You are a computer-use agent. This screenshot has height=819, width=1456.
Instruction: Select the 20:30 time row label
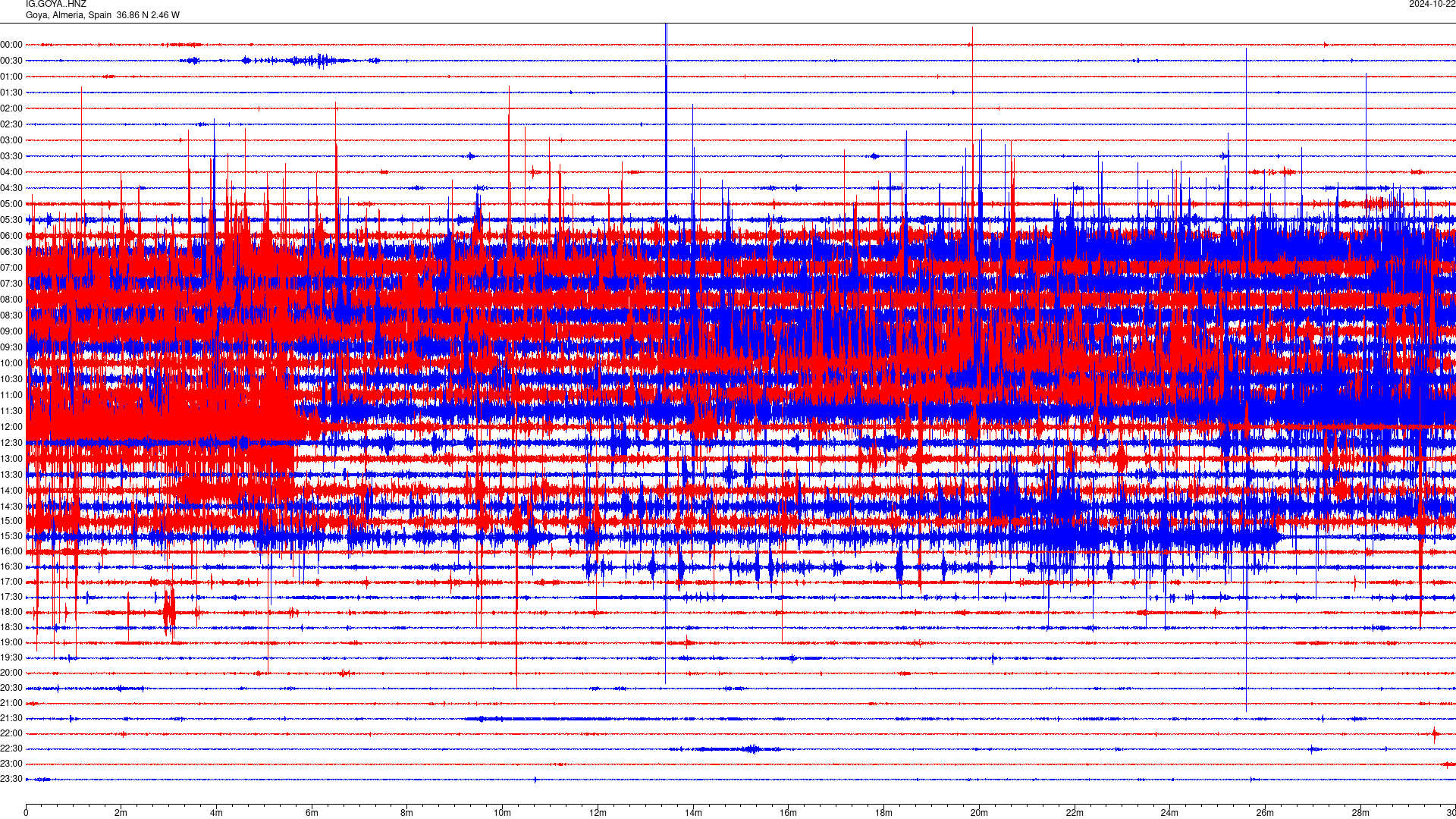11,688
